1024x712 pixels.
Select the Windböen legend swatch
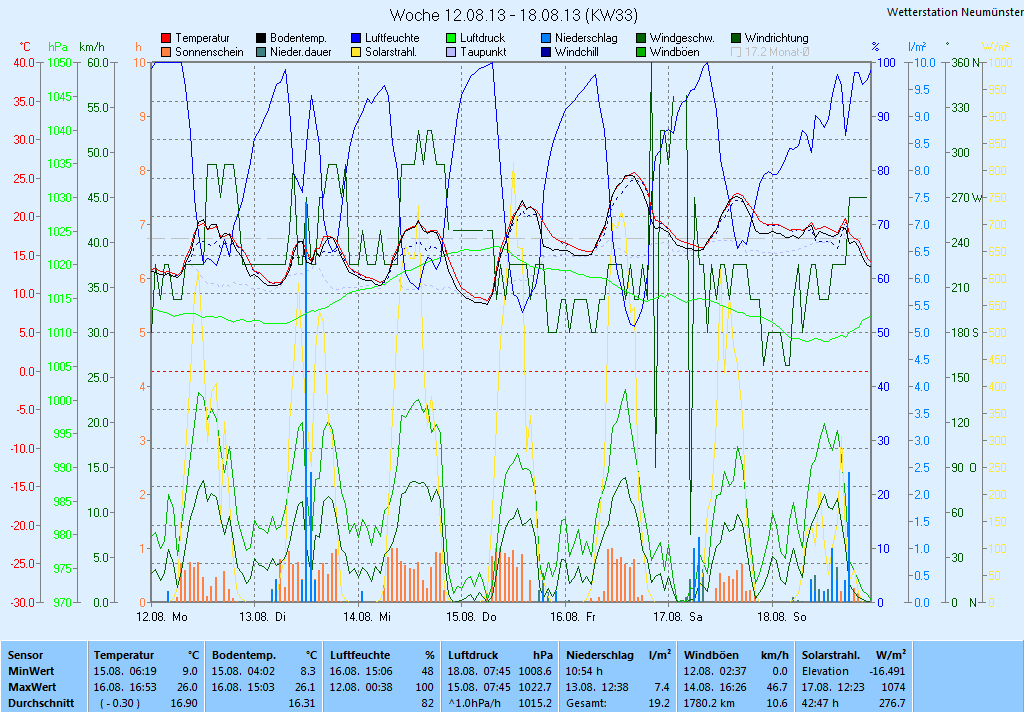[641, 52]
